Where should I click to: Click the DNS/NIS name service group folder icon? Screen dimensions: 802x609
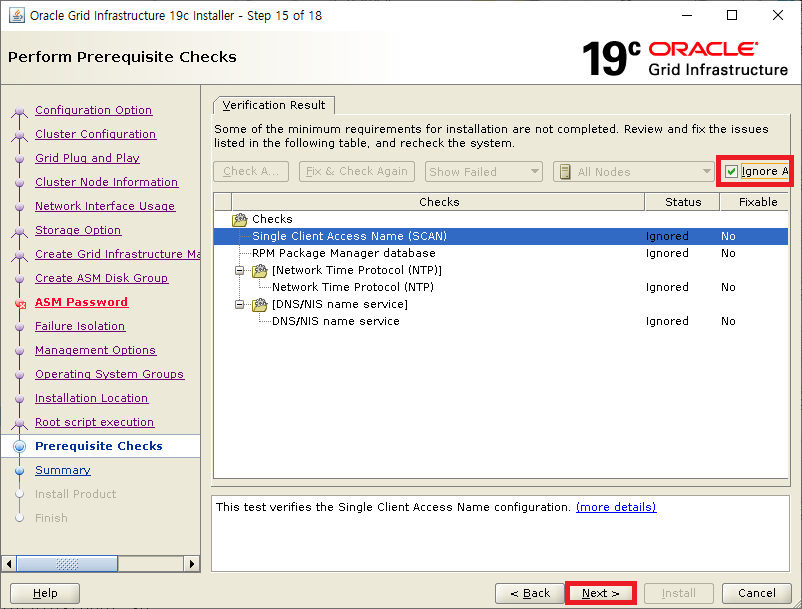click(x=260, y=304)
